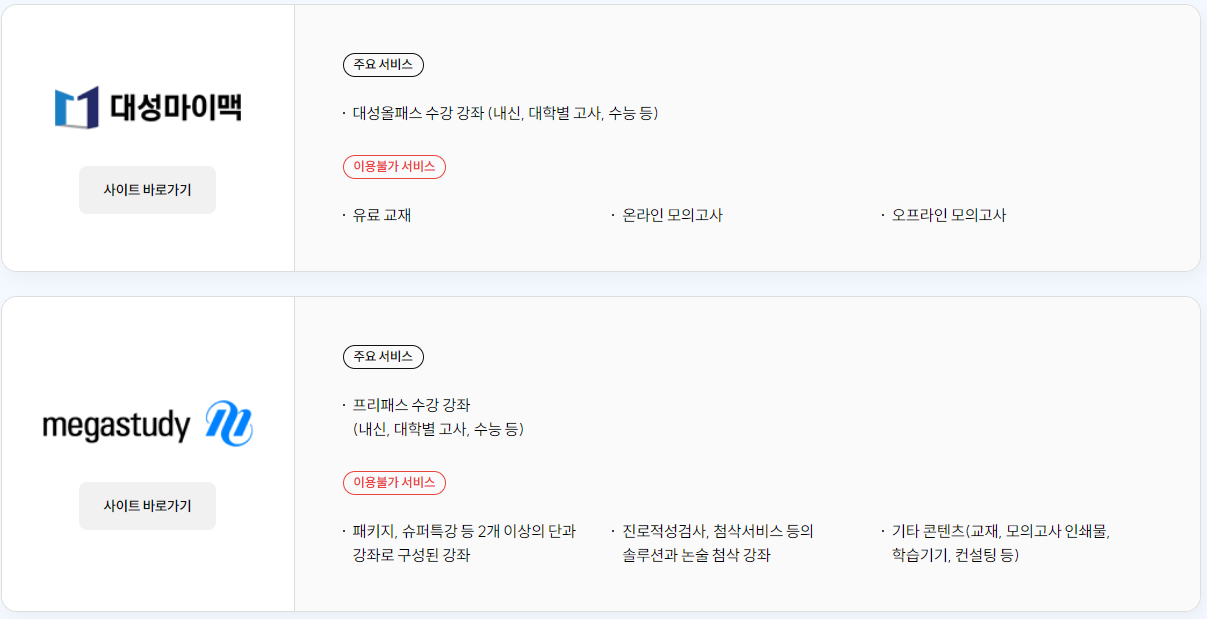The height and width of the screenshot is (619, 1207).
Task: Open the 주요 서비스 badge on megastudy card
Action: tap(383, 357)
